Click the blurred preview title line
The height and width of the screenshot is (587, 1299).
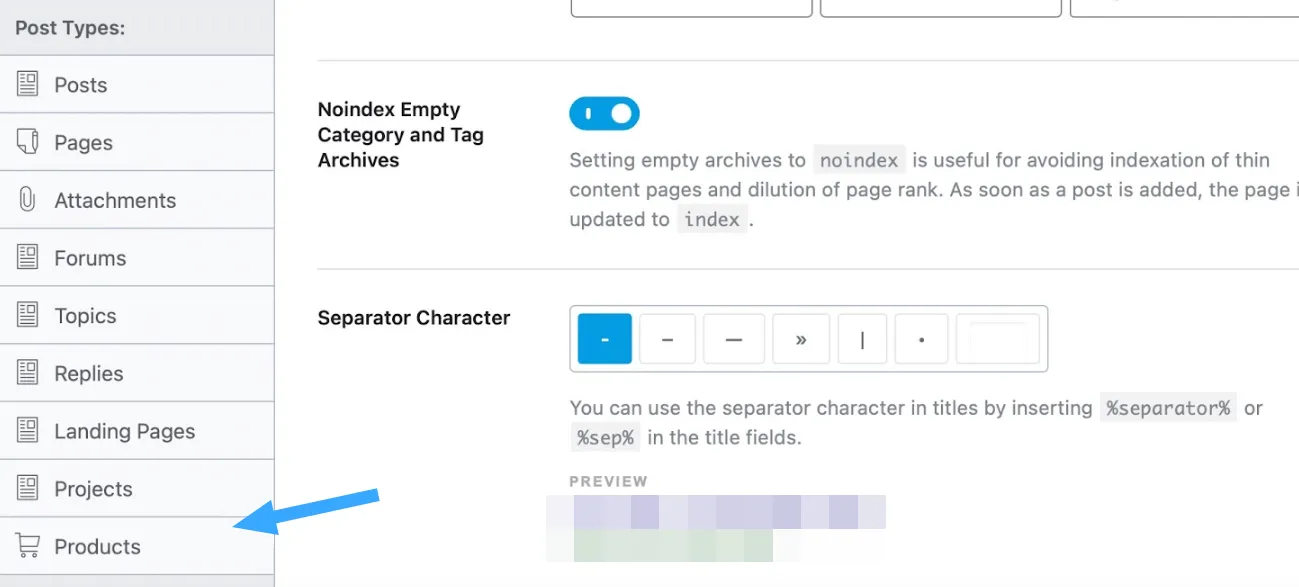[716, 511]
